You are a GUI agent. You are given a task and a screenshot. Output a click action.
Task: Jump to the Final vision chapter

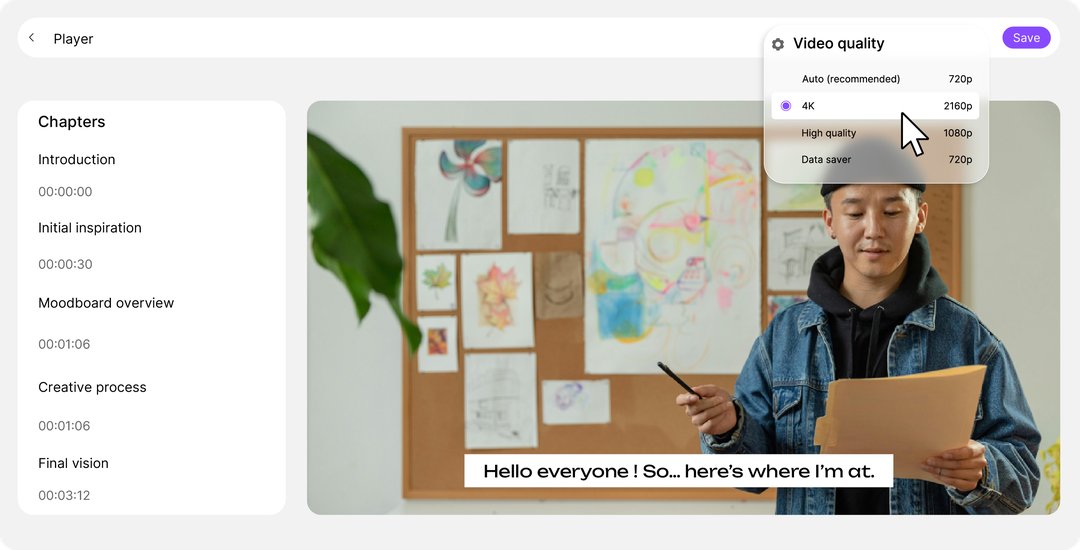(x=73, y=463)
